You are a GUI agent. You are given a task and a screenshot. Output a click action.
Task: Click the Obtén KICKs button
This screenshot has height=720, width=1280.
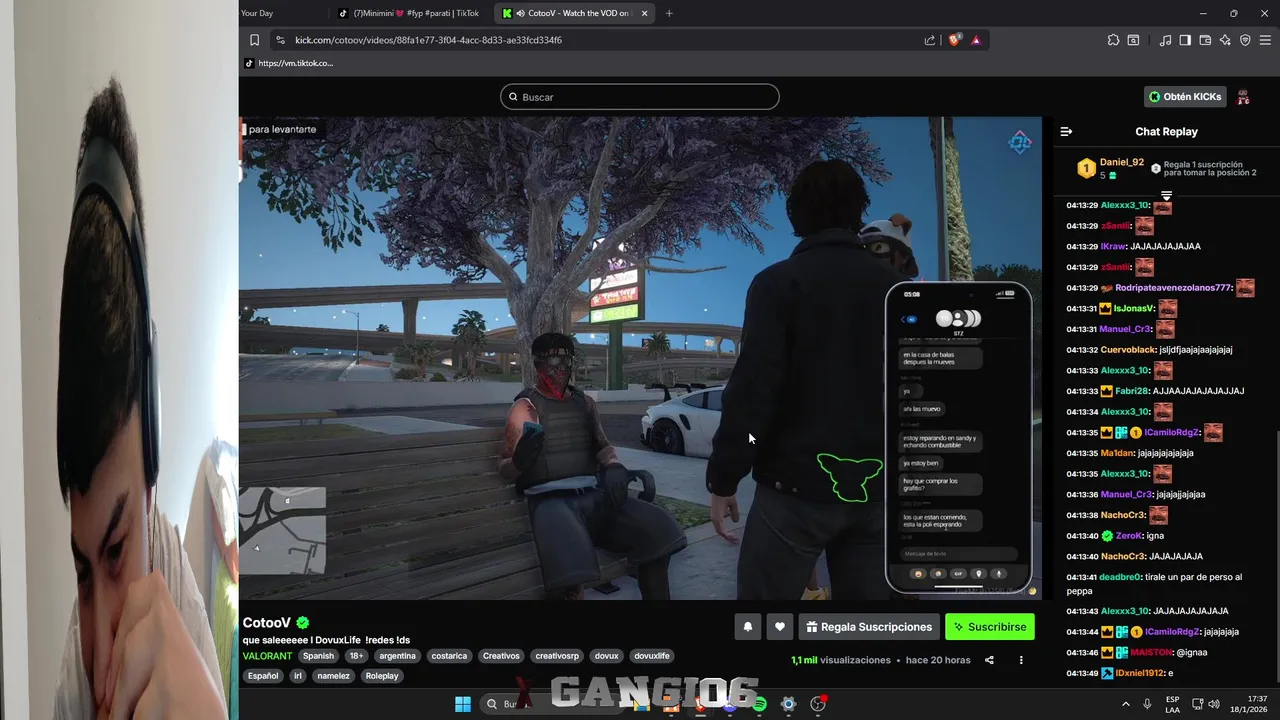pyautogui.click(x=1185, y=97)
